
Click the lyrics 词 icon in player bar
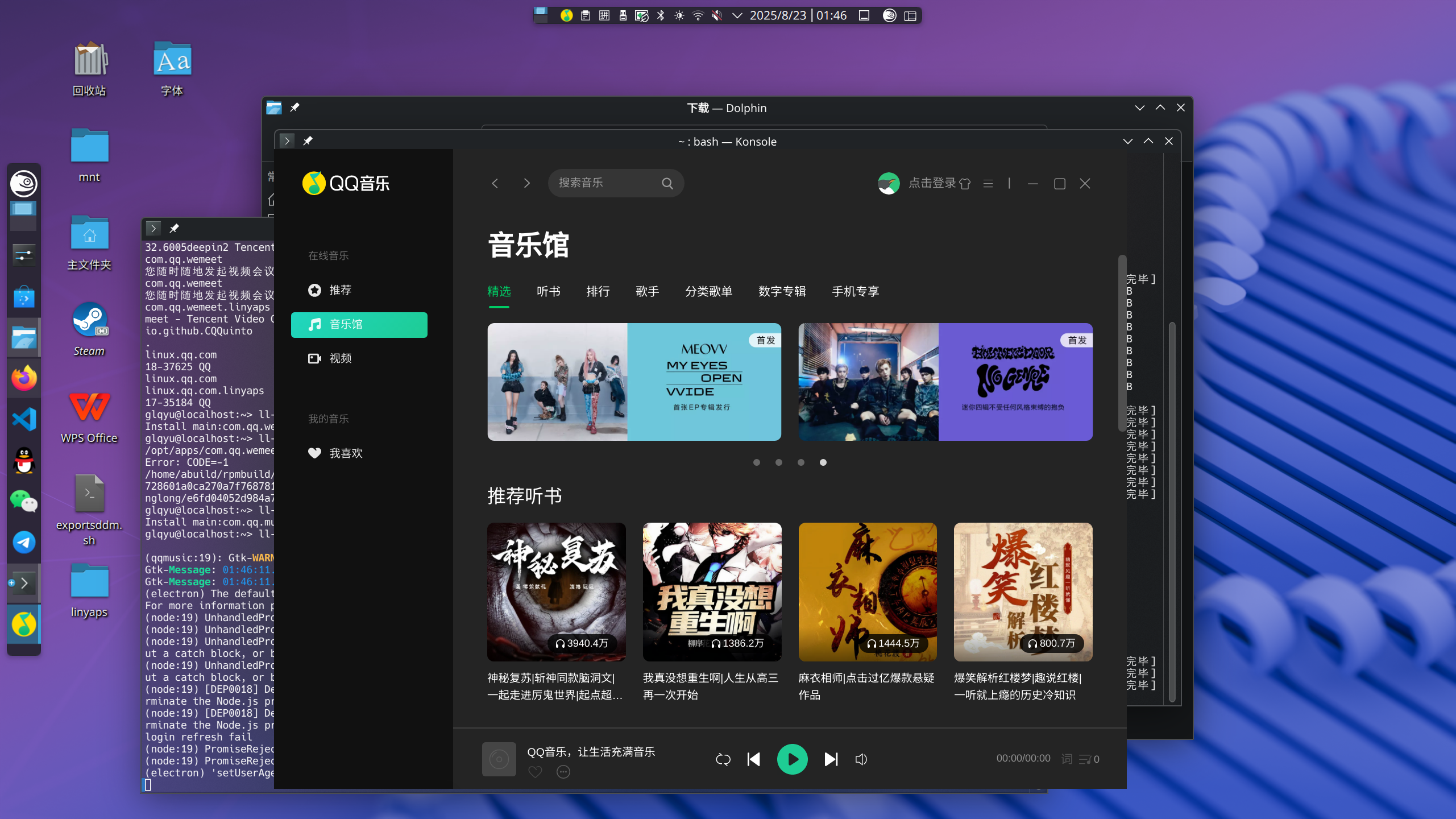[1067, 759]
